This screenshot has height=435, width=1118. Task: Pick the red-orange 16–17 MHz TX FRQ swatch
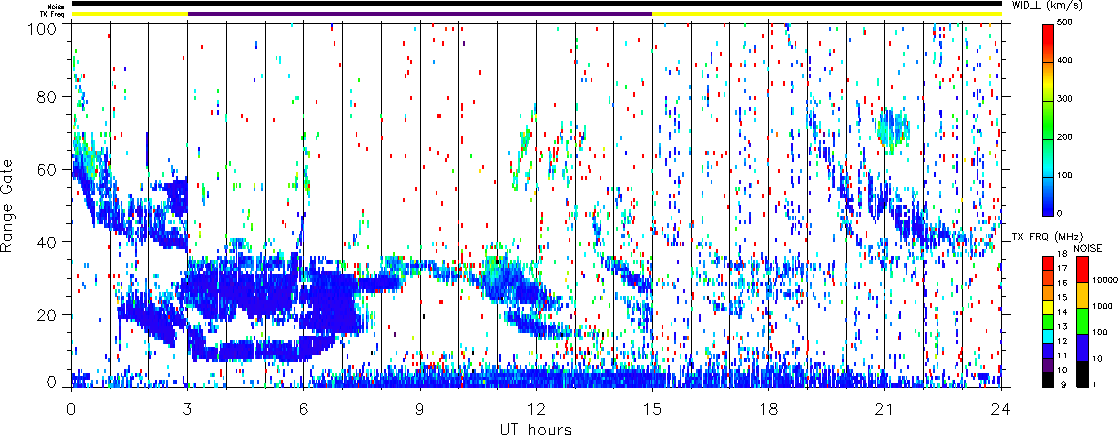click(x=1048, y=278)
